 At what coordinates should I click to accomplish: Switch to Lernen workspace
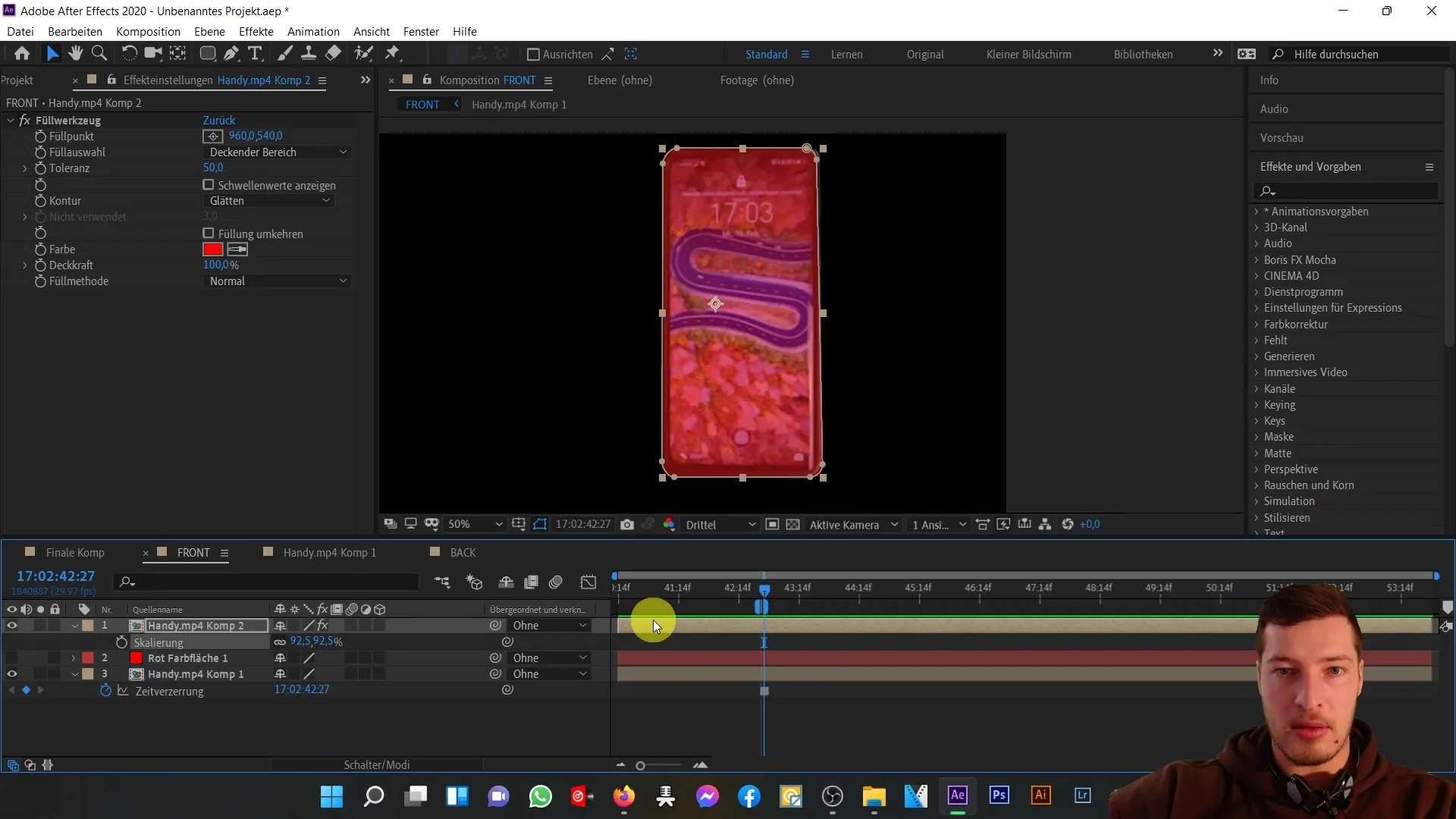click(846, 55)
